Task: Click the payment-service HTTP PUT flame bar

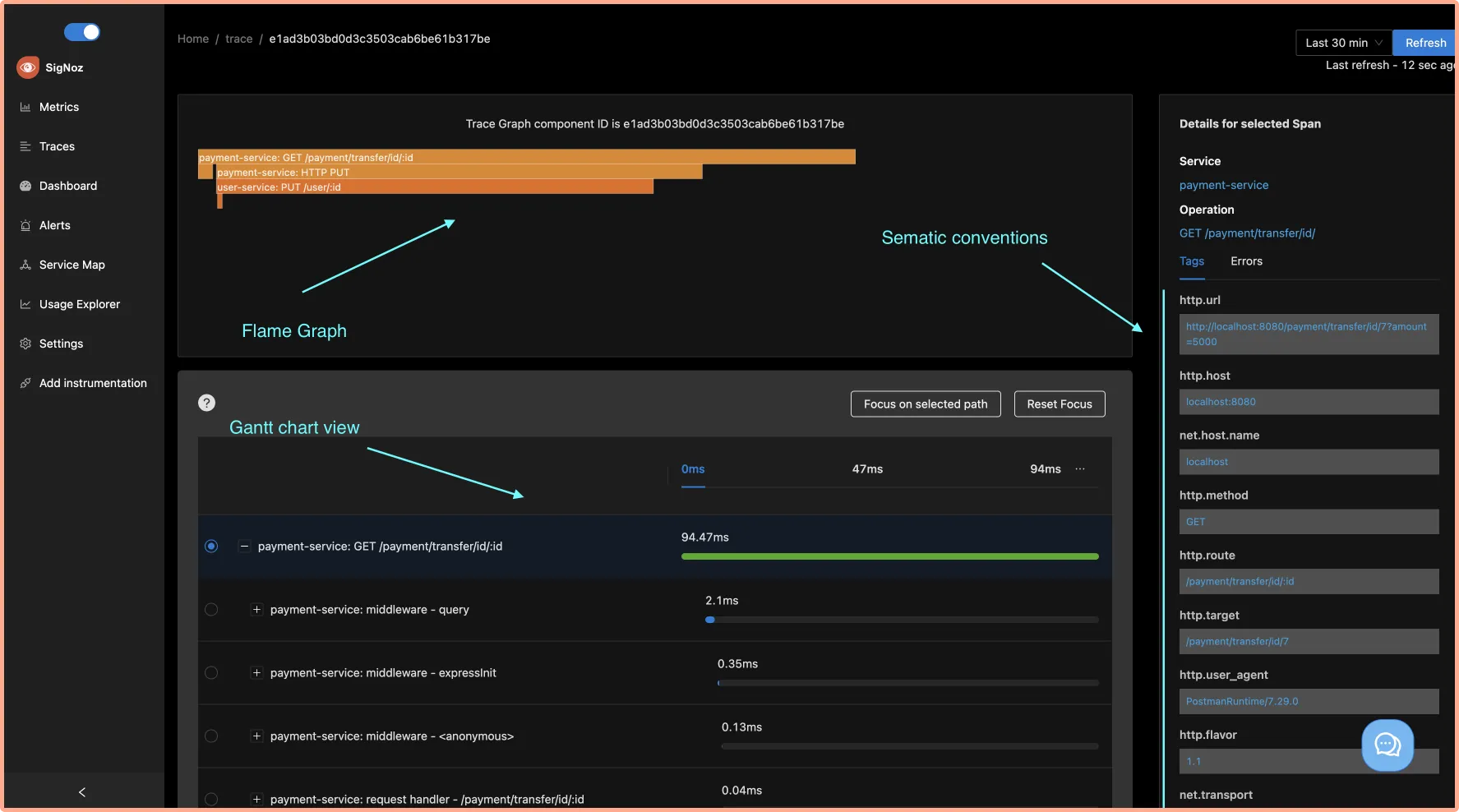Action: 459,172
